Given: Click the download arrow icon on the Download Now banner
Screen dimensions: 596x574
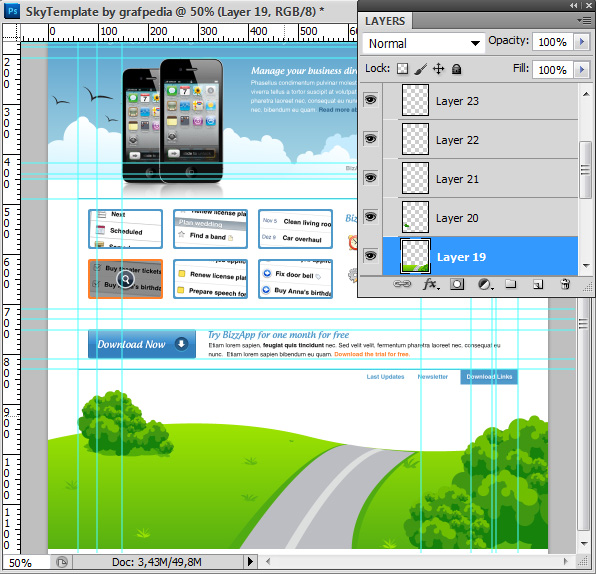Looking at the screenshot, I should (x=182, y=344).
